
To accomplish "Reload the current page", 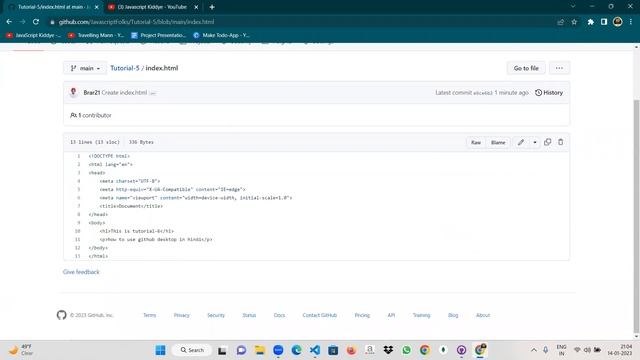I will [36, 22].
